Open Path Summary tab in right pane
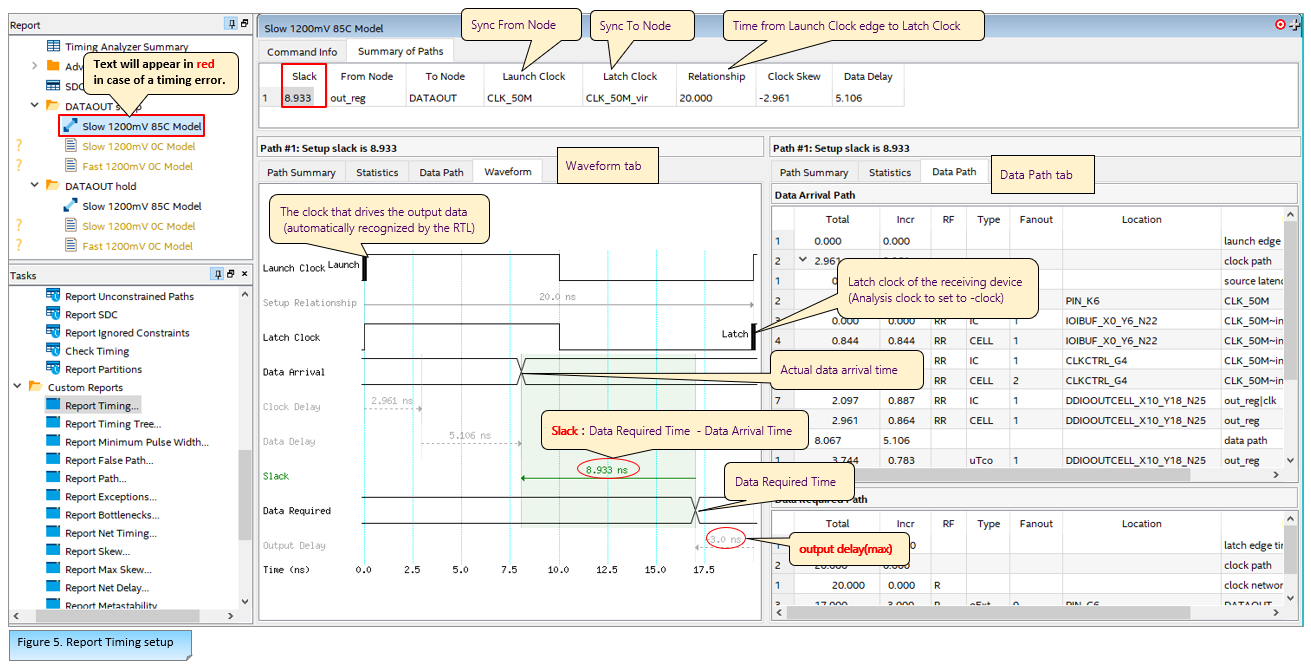 (x=814, y=172)
